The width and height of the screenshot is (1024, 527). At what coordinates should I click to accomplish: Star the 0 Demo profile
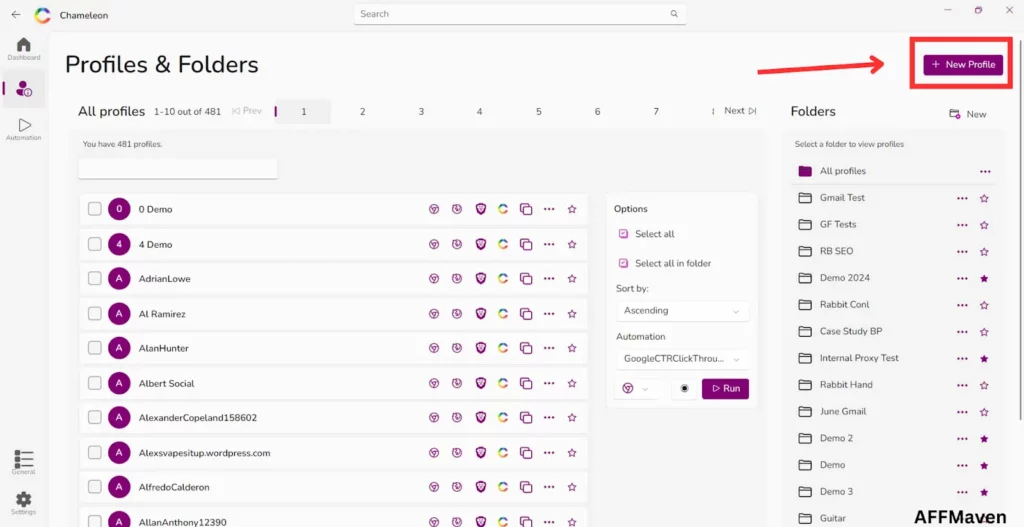[x=572, y=209]
